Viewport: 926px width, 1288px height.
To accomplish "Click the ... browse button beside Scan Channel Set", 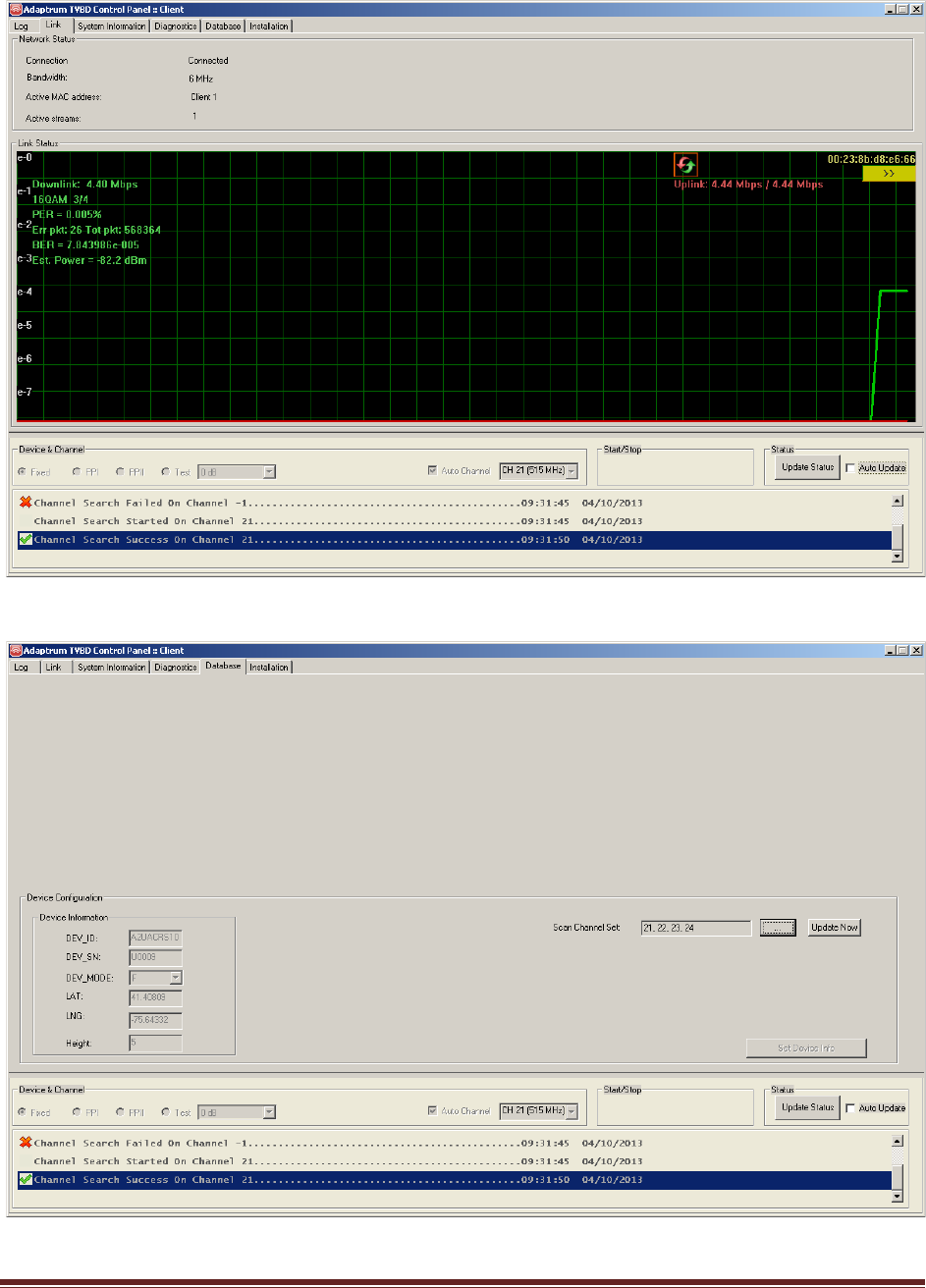I will pos(778,927).
